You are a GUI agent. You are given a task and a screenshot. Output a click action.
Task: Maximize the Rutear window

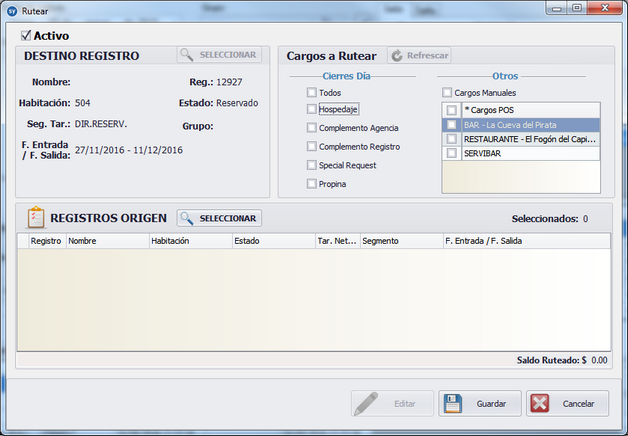(577, 8)
